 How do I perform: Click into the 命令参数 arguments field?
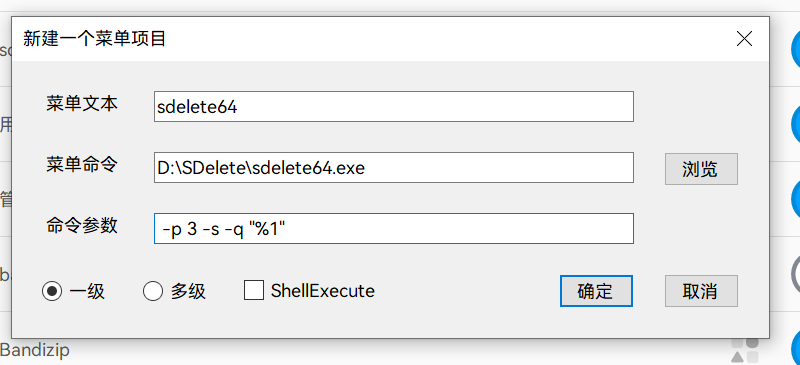coord(394,228)
